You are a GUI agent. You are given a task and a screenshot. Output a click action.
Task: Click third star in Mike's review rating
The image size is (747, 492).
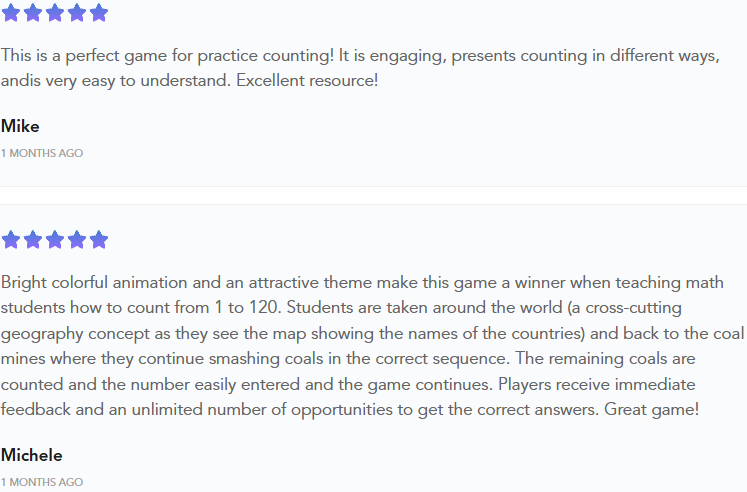(x=55, y=13)
